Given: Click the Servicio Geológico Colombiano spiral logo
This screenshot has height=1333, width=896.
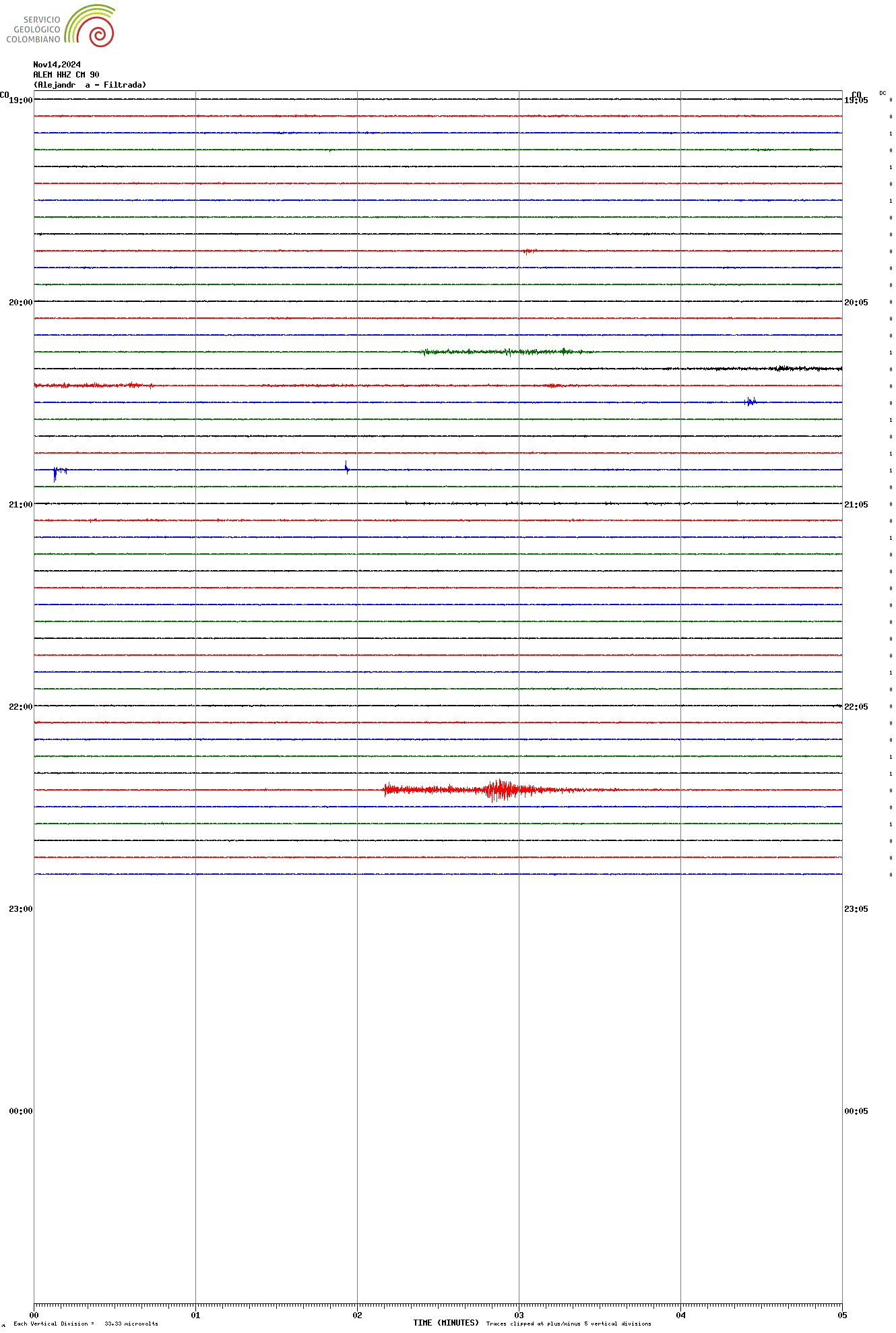Looking at the screenshot, I should pyautogui.click(x=90, y=26).
